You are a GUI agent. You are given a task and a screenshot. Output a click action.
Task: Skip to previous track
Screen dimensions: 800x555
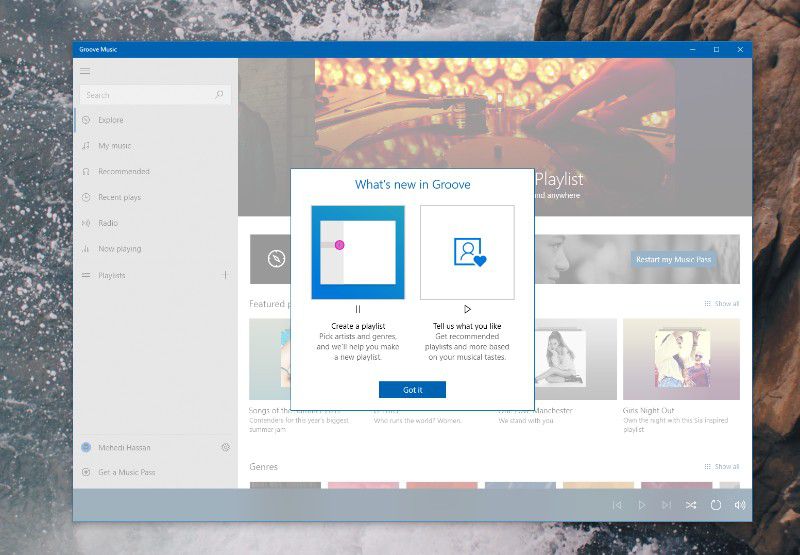tap(617, 505)
